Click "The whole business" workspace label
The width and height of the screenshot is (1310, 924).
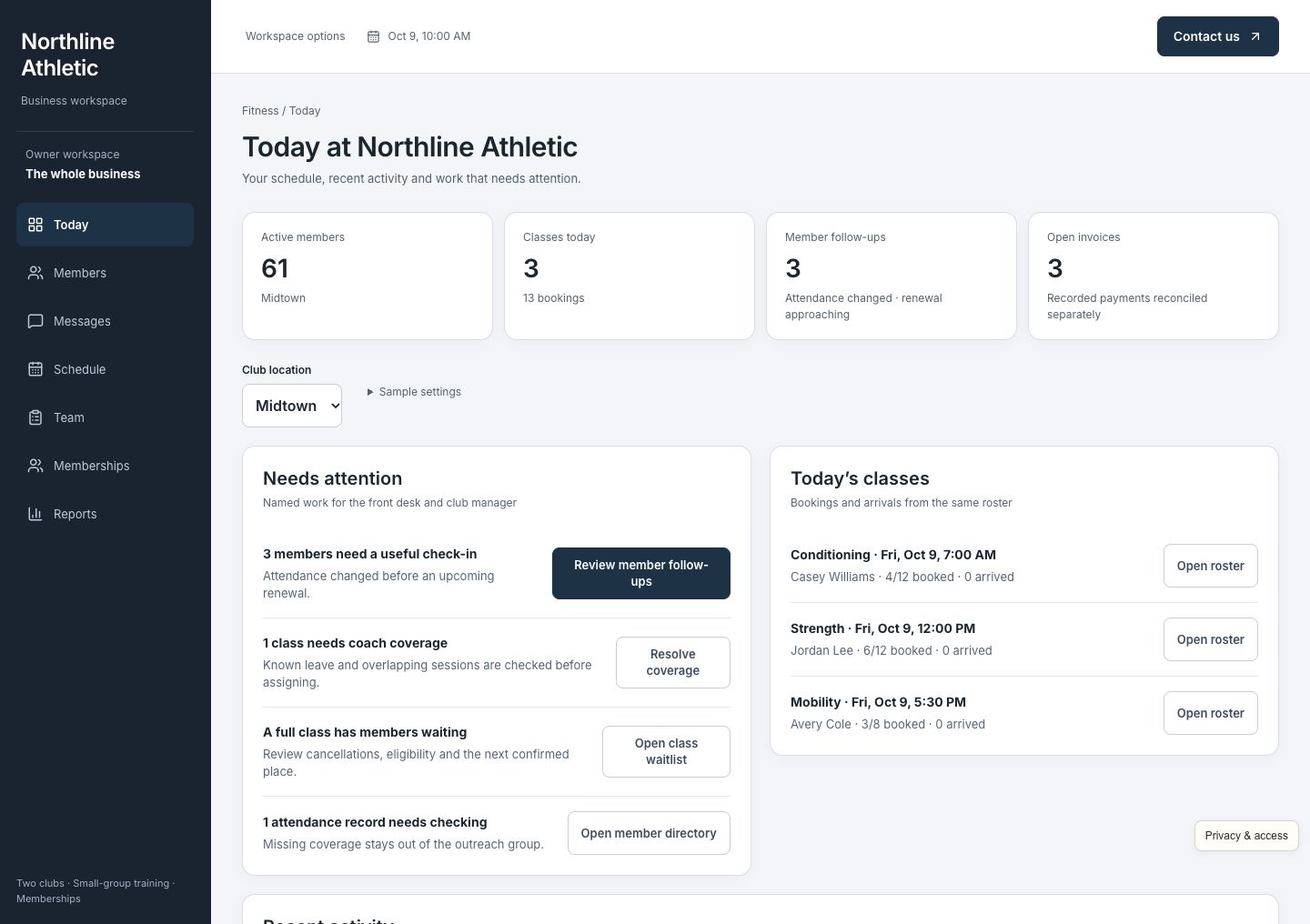(x=83, y=174)
